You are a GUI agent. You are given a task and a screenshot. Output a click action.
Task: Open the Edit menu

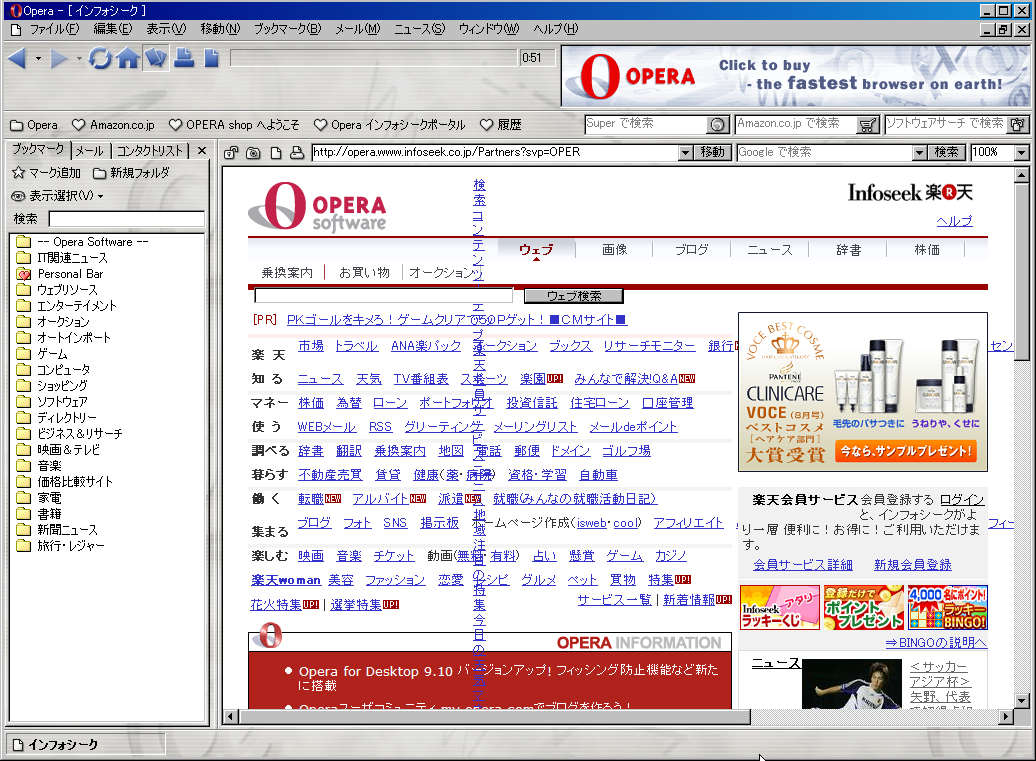point(112,29)
